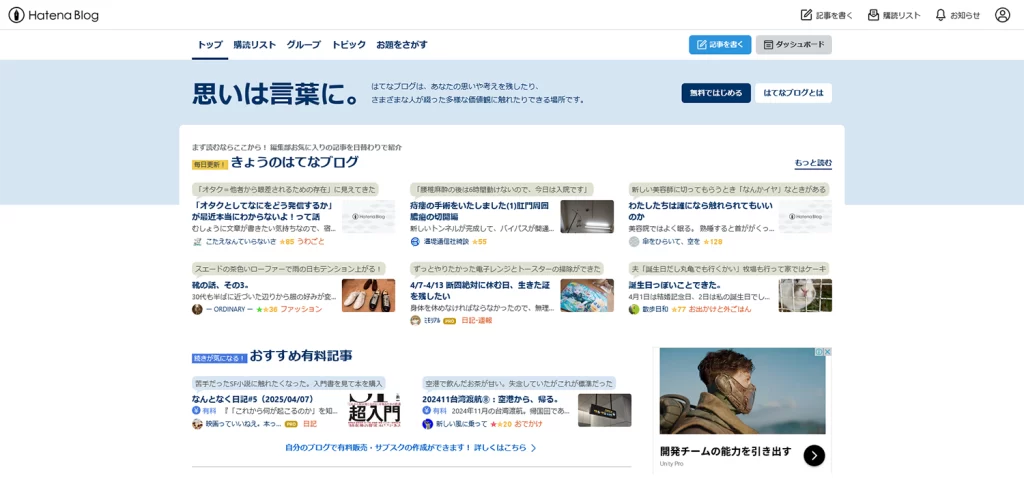
Task: Open the shoes thumbnail for 靴の話
Action: click(368, 295)
